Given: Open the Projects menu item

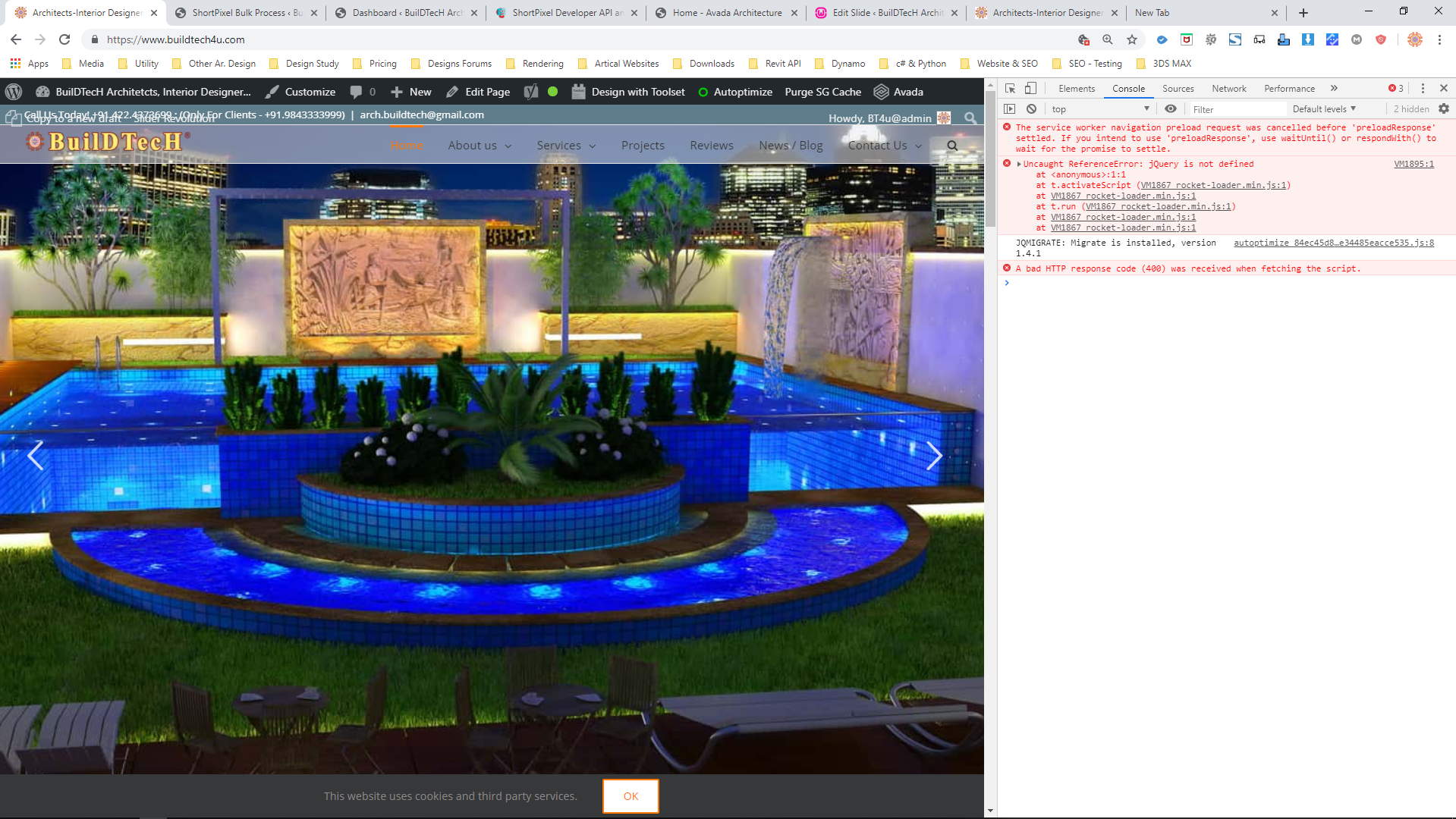Looking at the screenshot, I should tap(643, 146).
